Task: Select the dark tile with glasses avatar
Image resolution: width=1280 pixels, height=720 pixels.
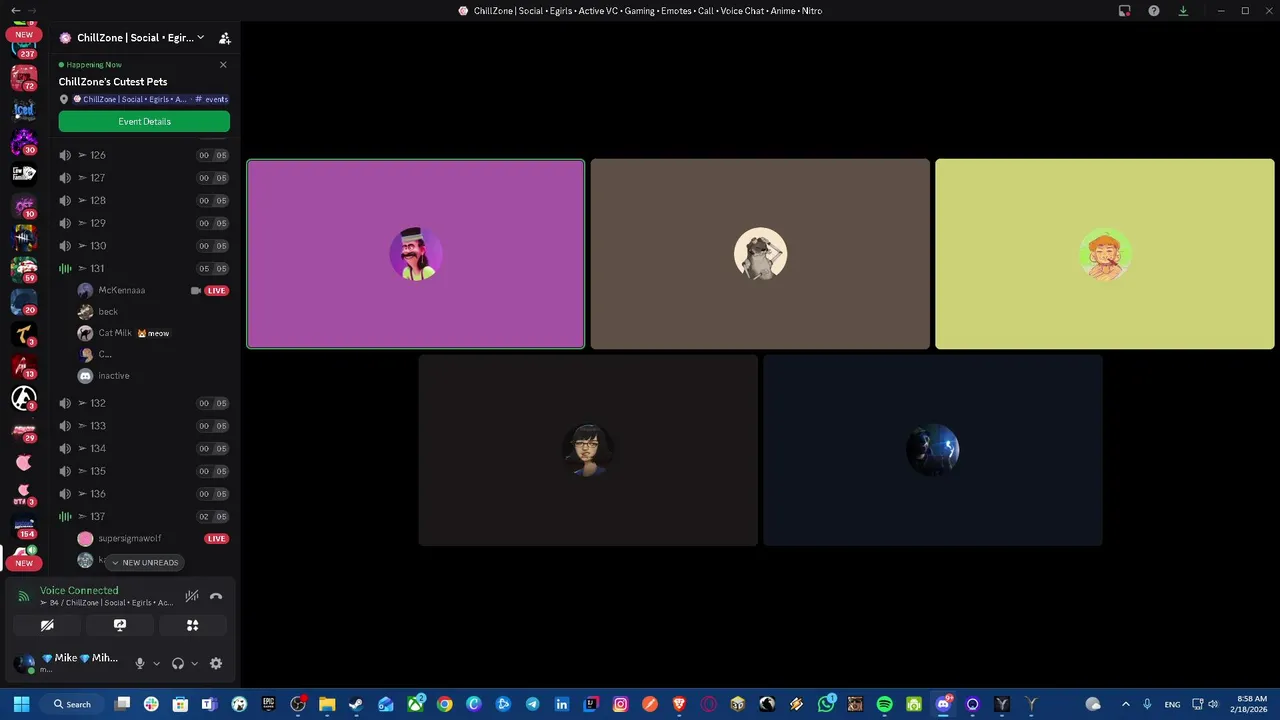Action: click(x=588, y=450)
